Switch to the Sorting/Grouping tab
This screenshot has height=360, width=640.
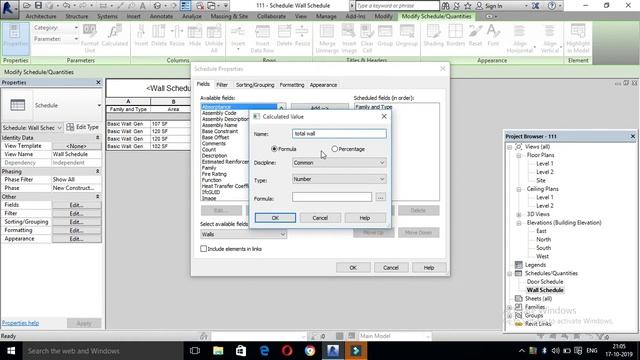point(255,85)
